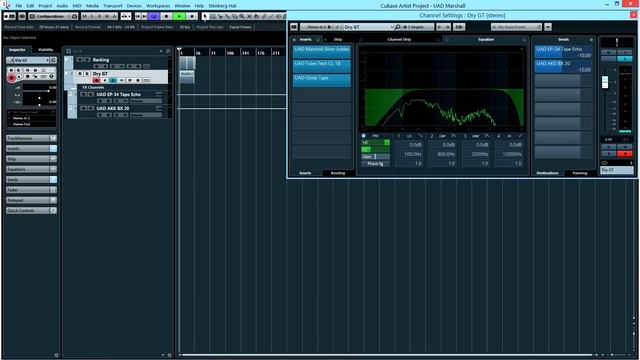Expand the Notepad inspector section
Image resolution: width=640 pixels, height=360 pixels.
31,200
